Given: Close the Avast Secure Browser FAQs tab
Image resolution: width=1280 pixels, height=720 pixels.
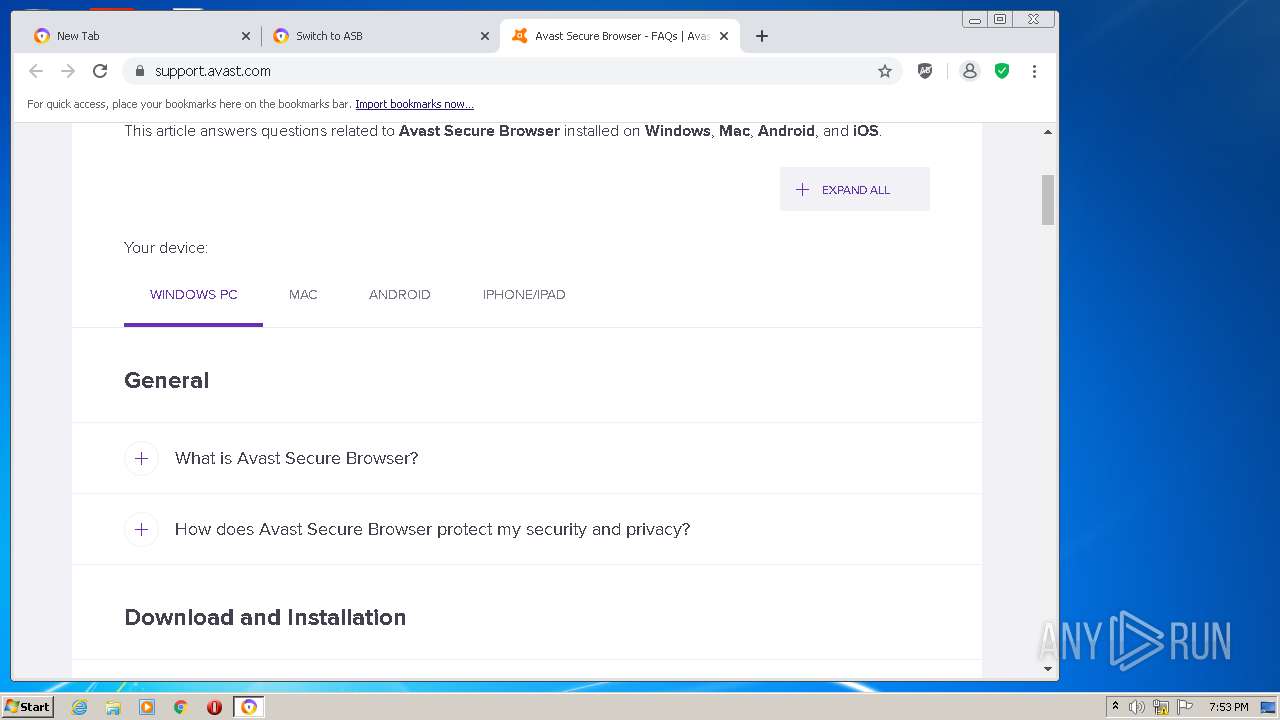Looking at the screenshot, I should click(x=724, y=36).
